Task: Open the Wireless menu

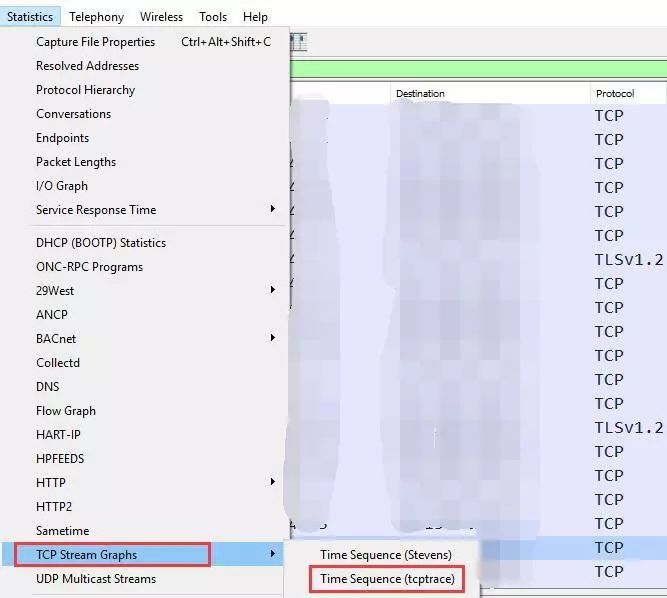Action: [161, 17]
